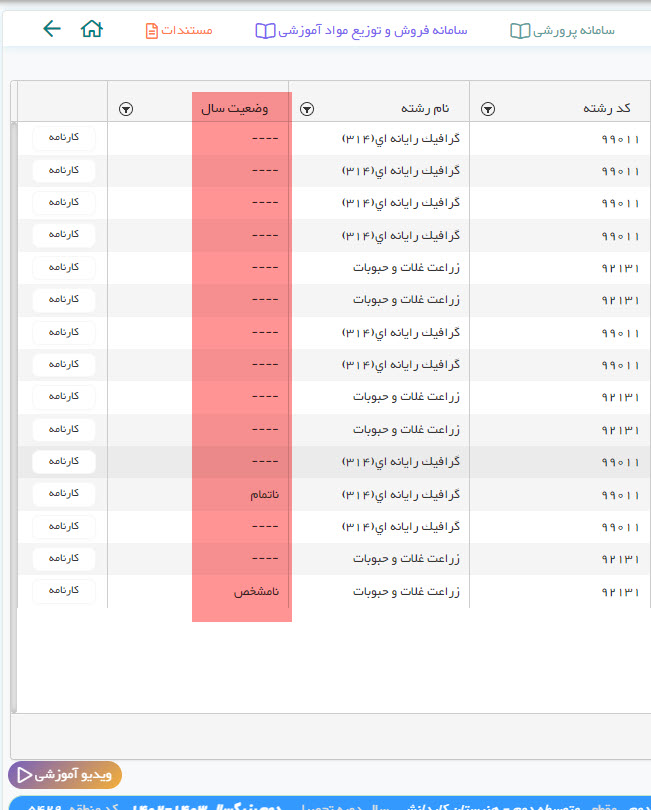Screen dimensions: 651x810
Task: Select the نامشخص status cell
Action: click(257, 592)
